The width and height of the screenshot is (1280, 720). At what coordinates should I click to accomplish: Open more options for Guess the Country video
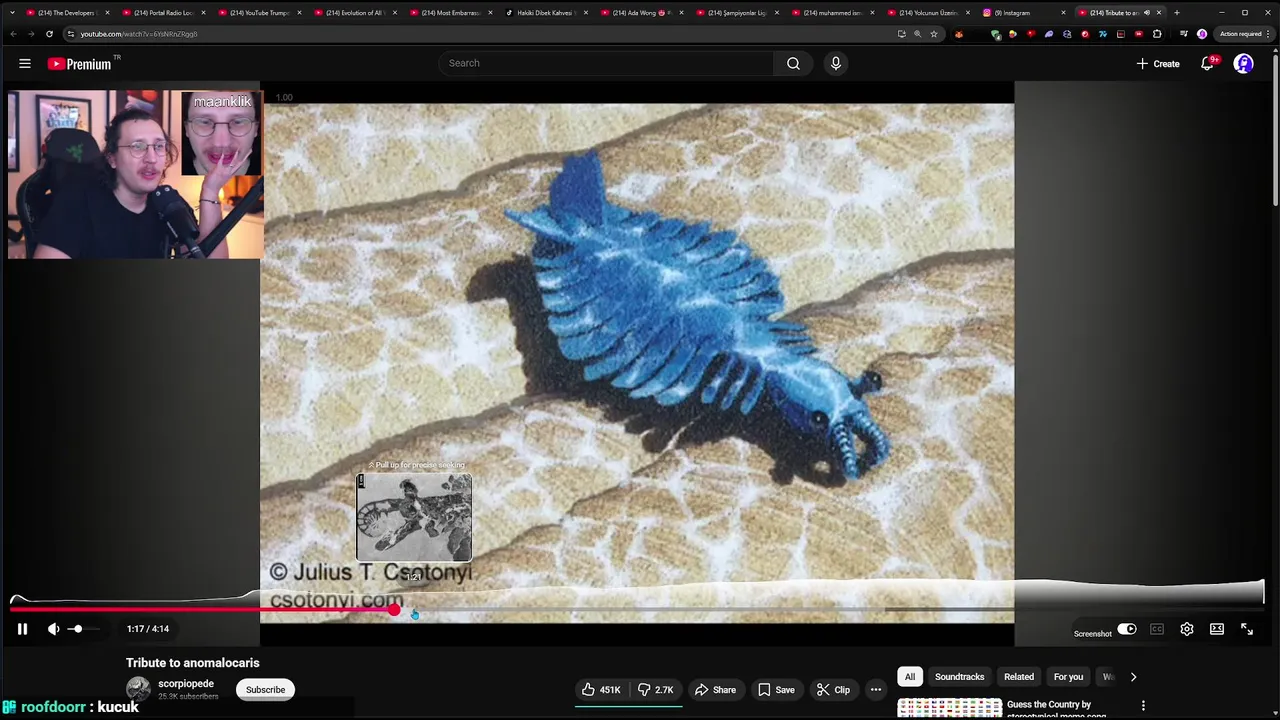click(1143, 706)
